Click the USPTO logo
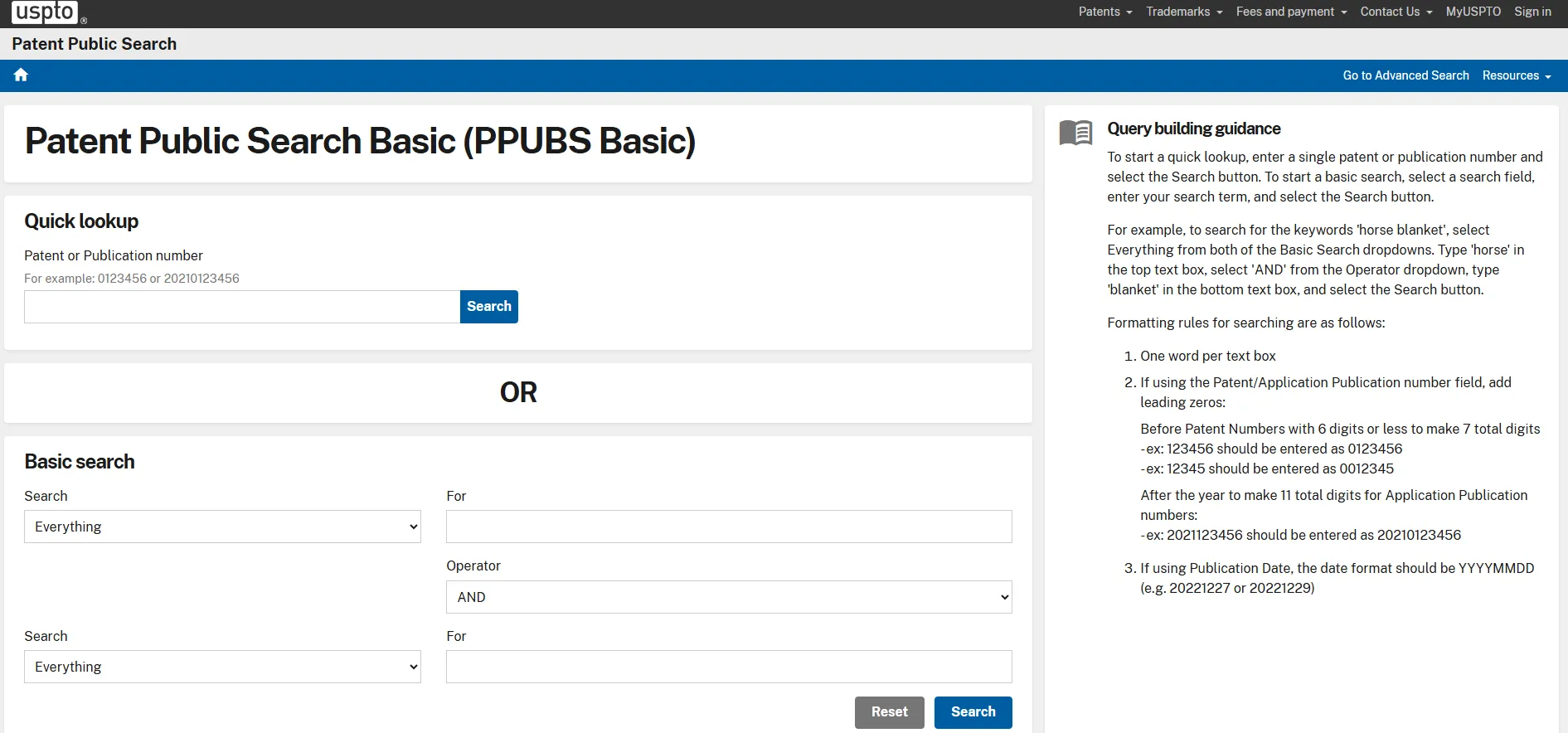 48,12
